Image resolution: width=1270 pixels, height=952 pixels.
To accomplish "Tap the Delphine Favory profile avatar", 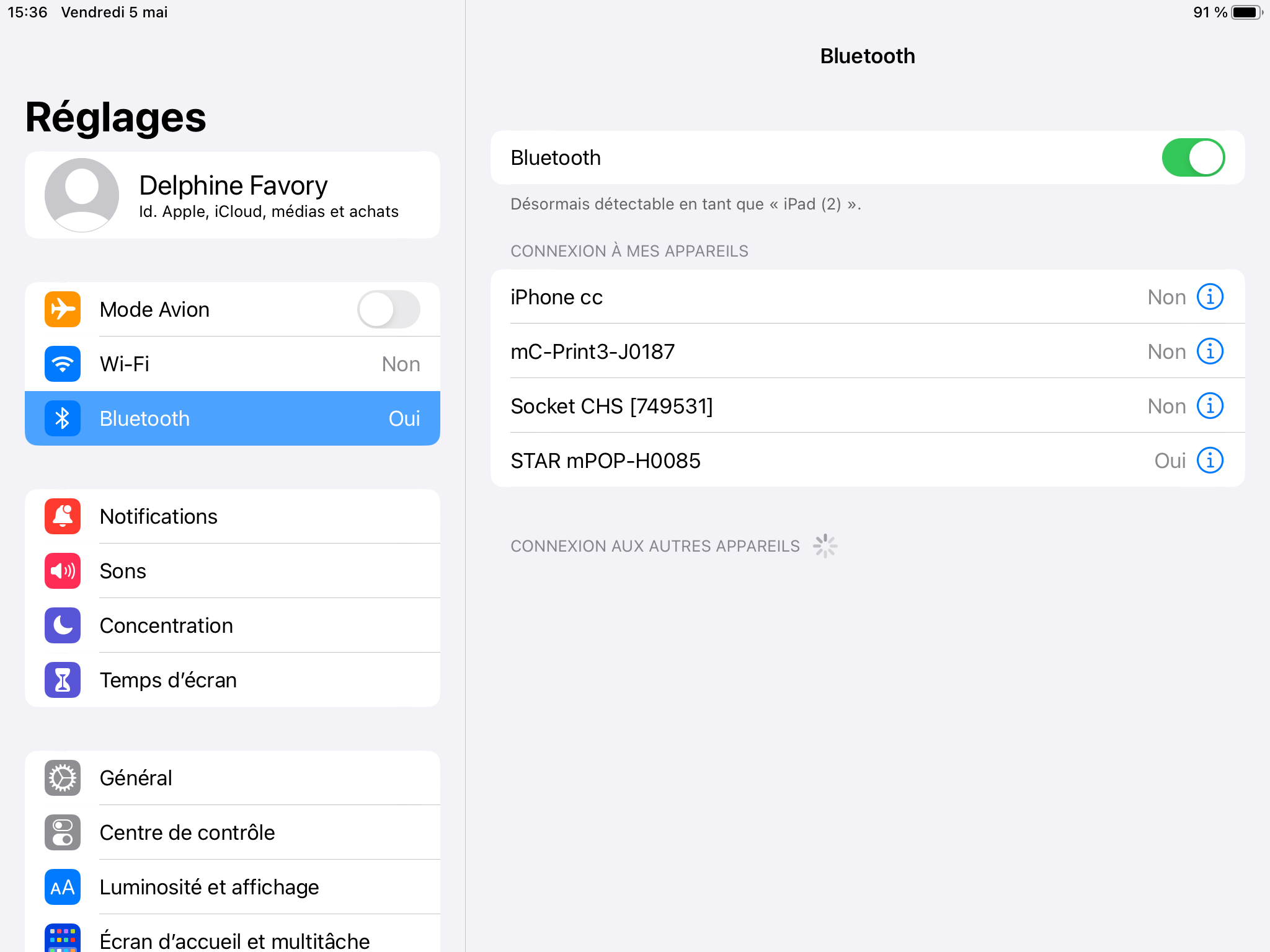I will pos(82,195).
